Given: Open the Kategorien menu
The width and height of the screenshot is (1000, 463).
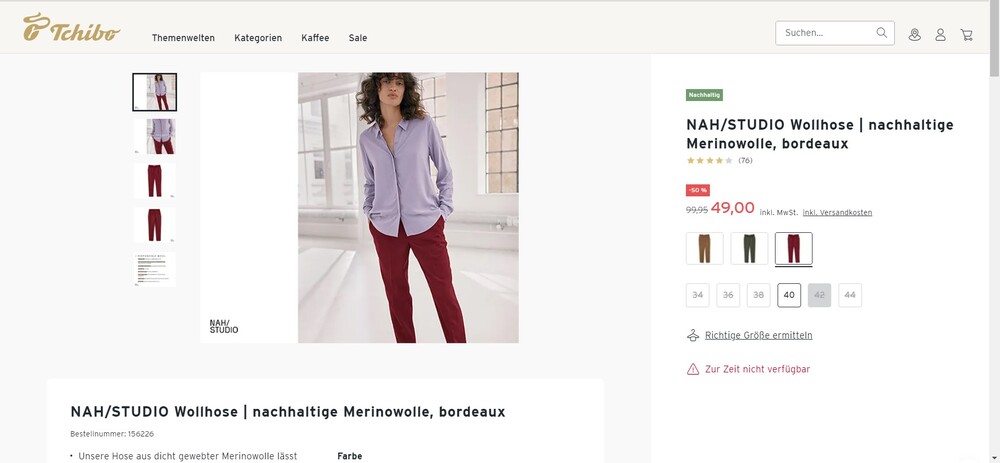Looking at the screenshot, I should click(258, 38).
